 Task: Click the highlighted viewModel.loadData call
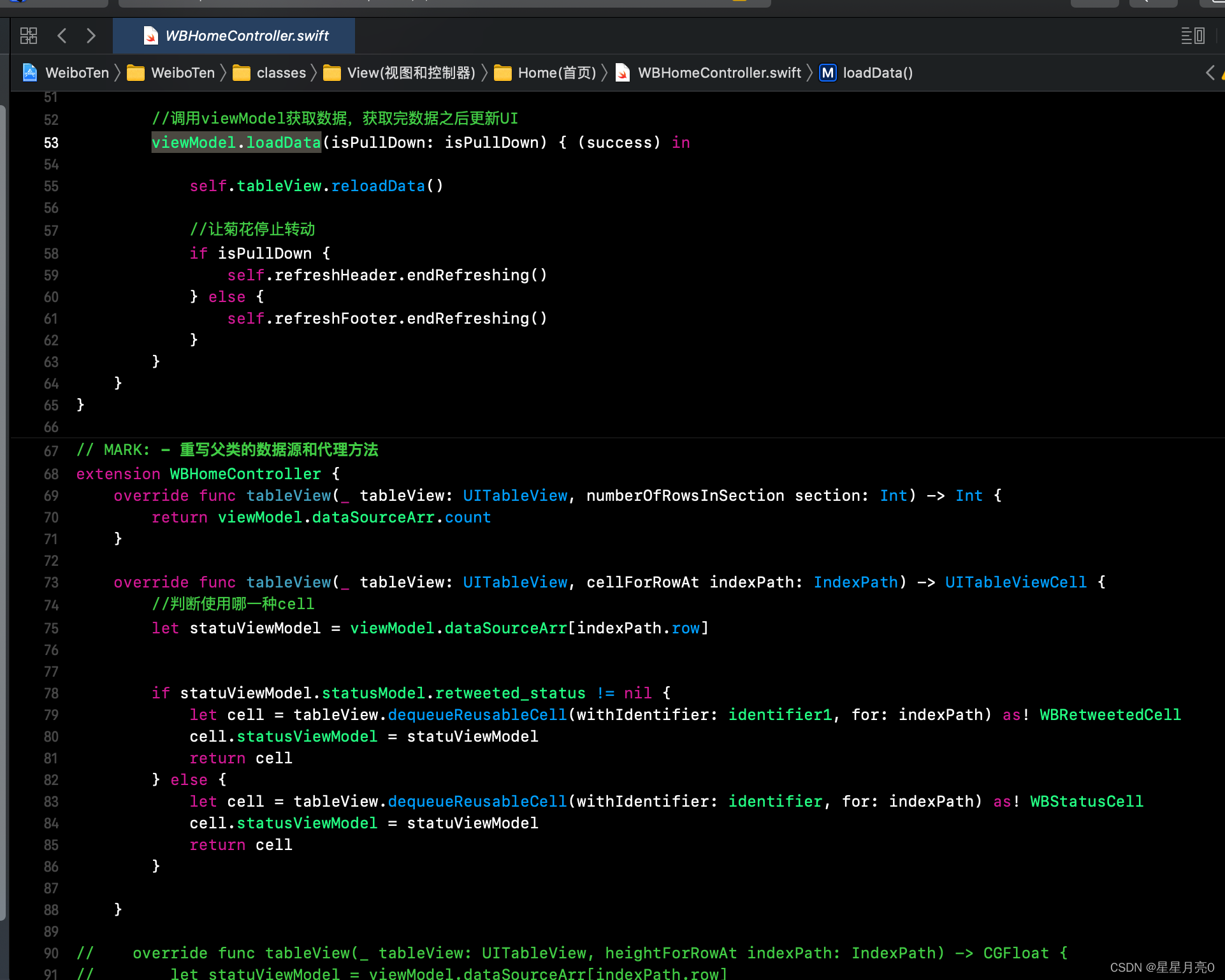236,143
